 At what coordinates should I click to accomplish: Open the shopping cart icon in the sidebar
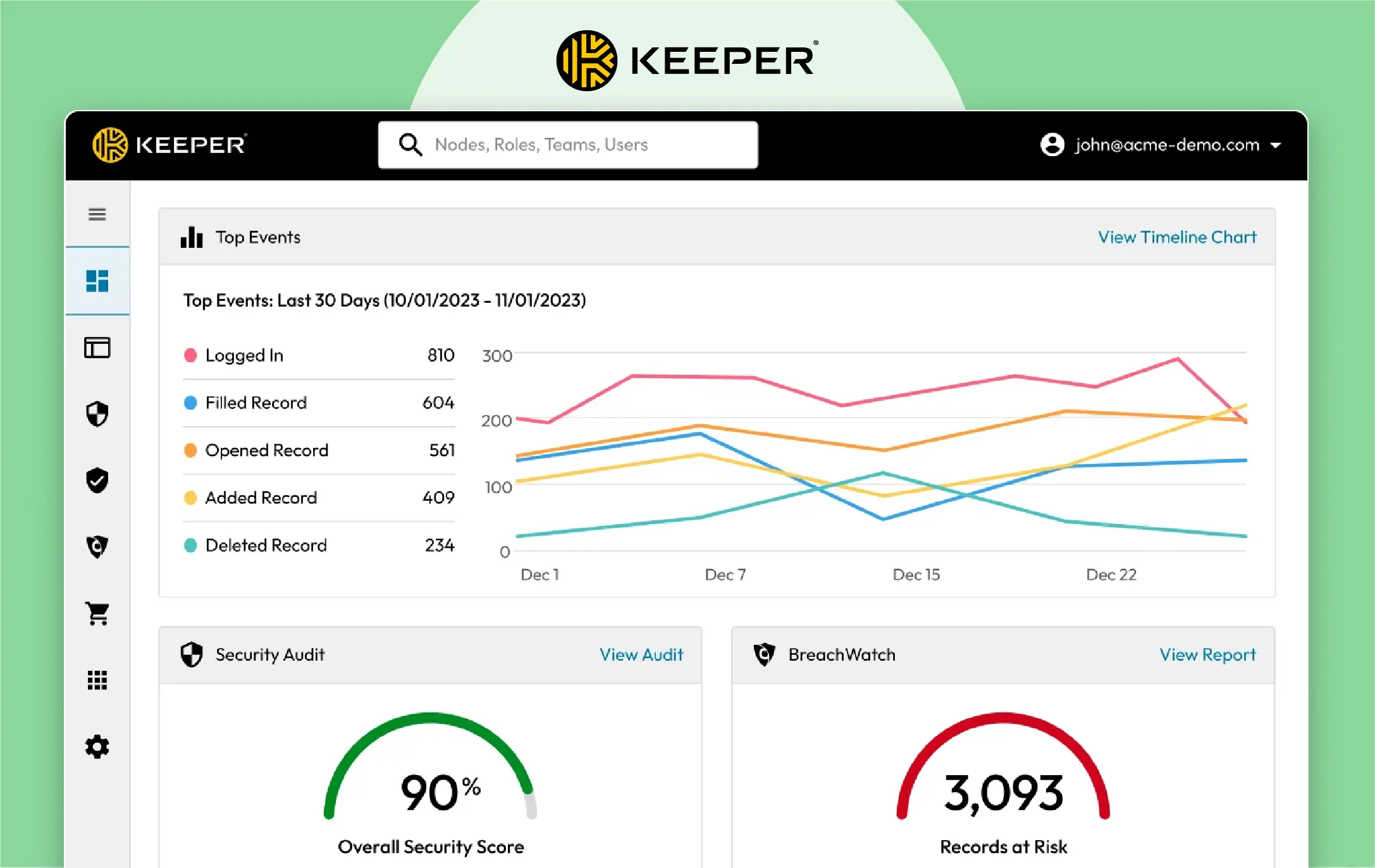pos(97,613)
